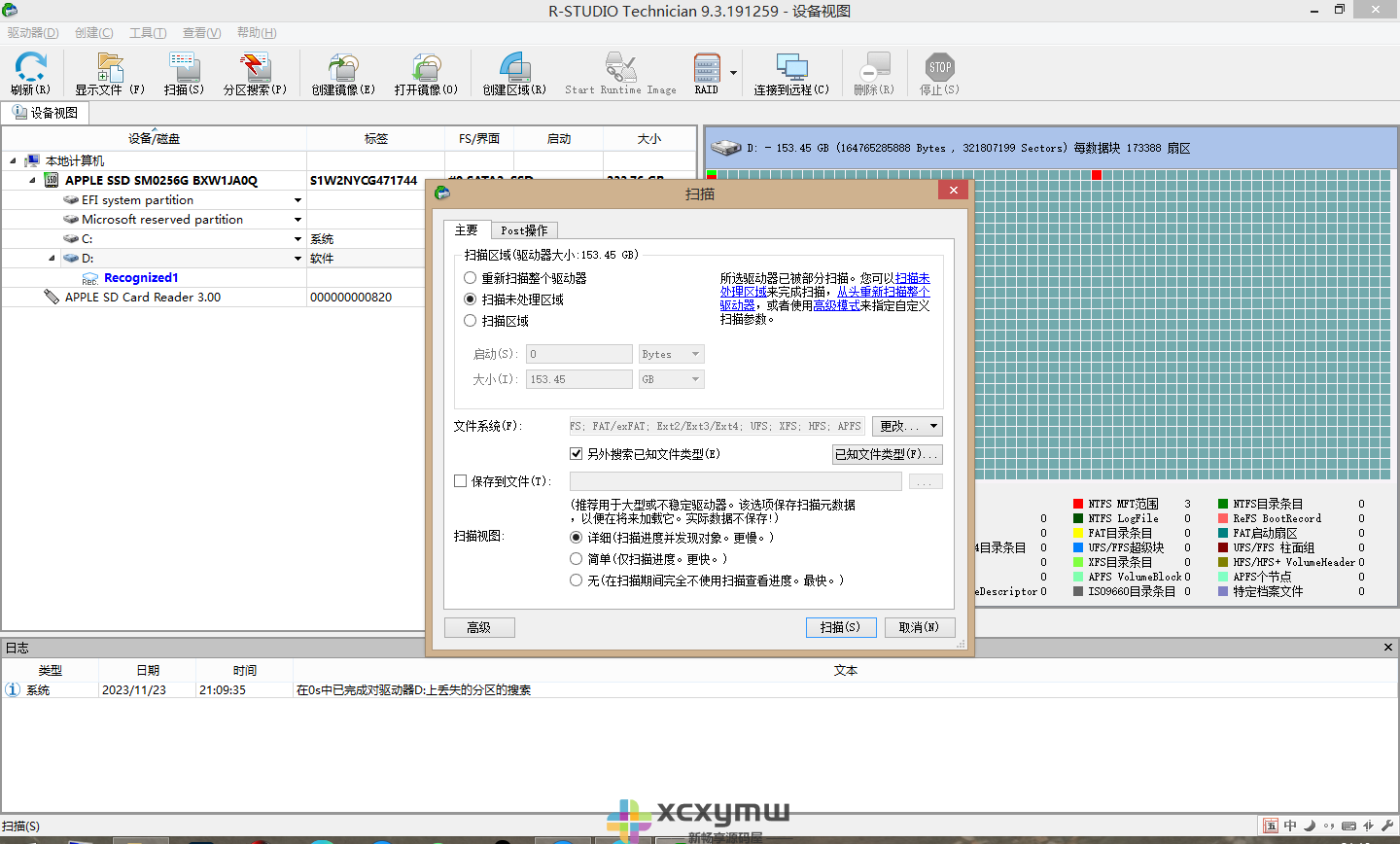The height and width of the screenshot is (844, 1400).
Task: Click the 本地计算机 computer icon in tree
Action: coord(32,160)
